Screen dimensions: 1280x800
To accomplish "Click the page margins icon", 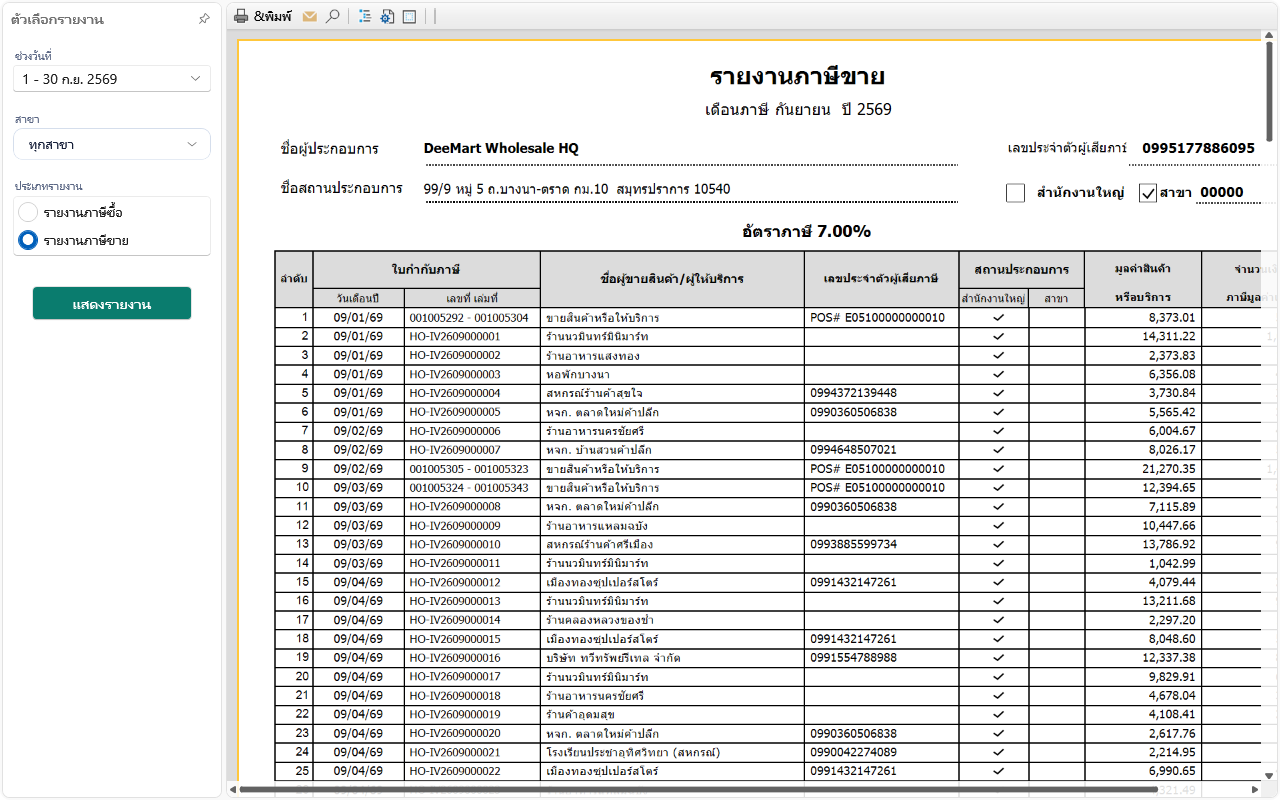I will coord(409,16).
